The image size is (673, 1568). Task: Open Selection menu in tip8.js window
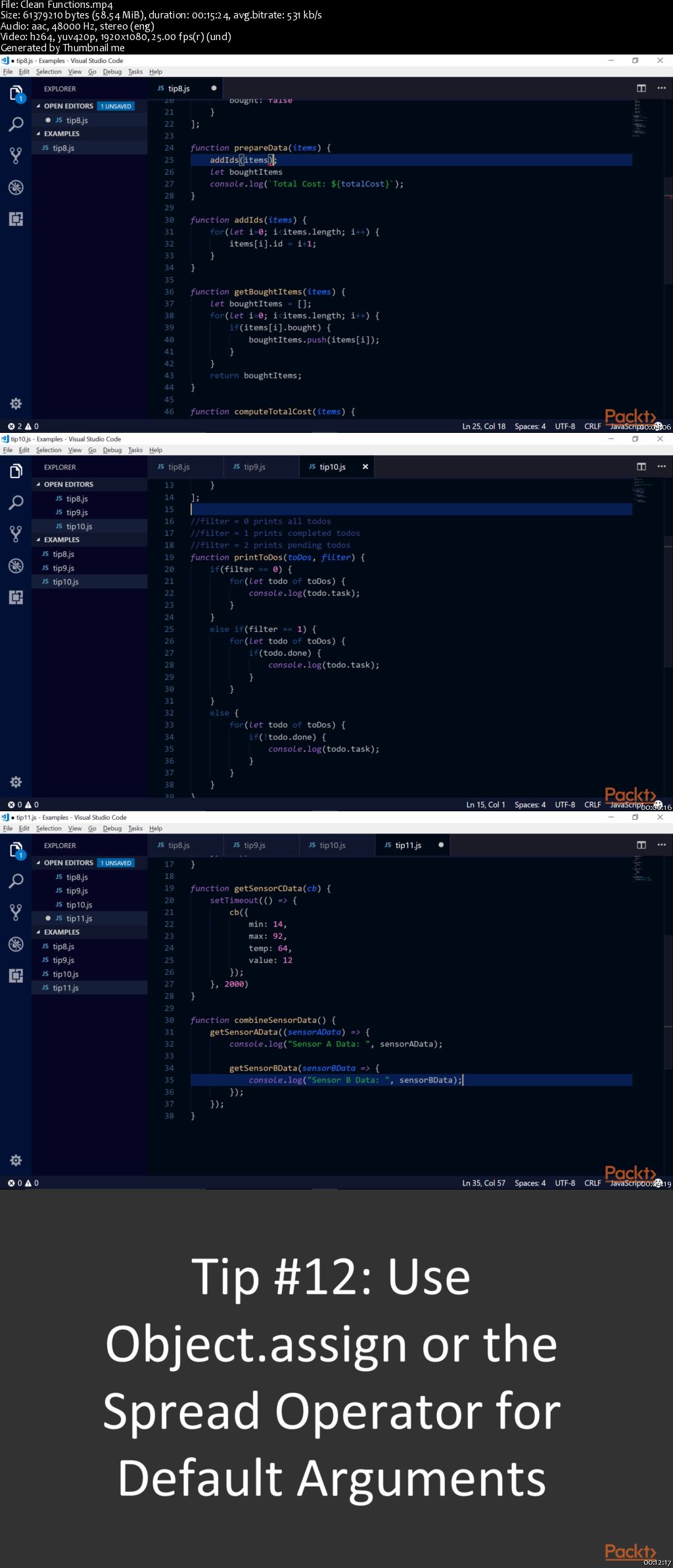coord(49,72)
